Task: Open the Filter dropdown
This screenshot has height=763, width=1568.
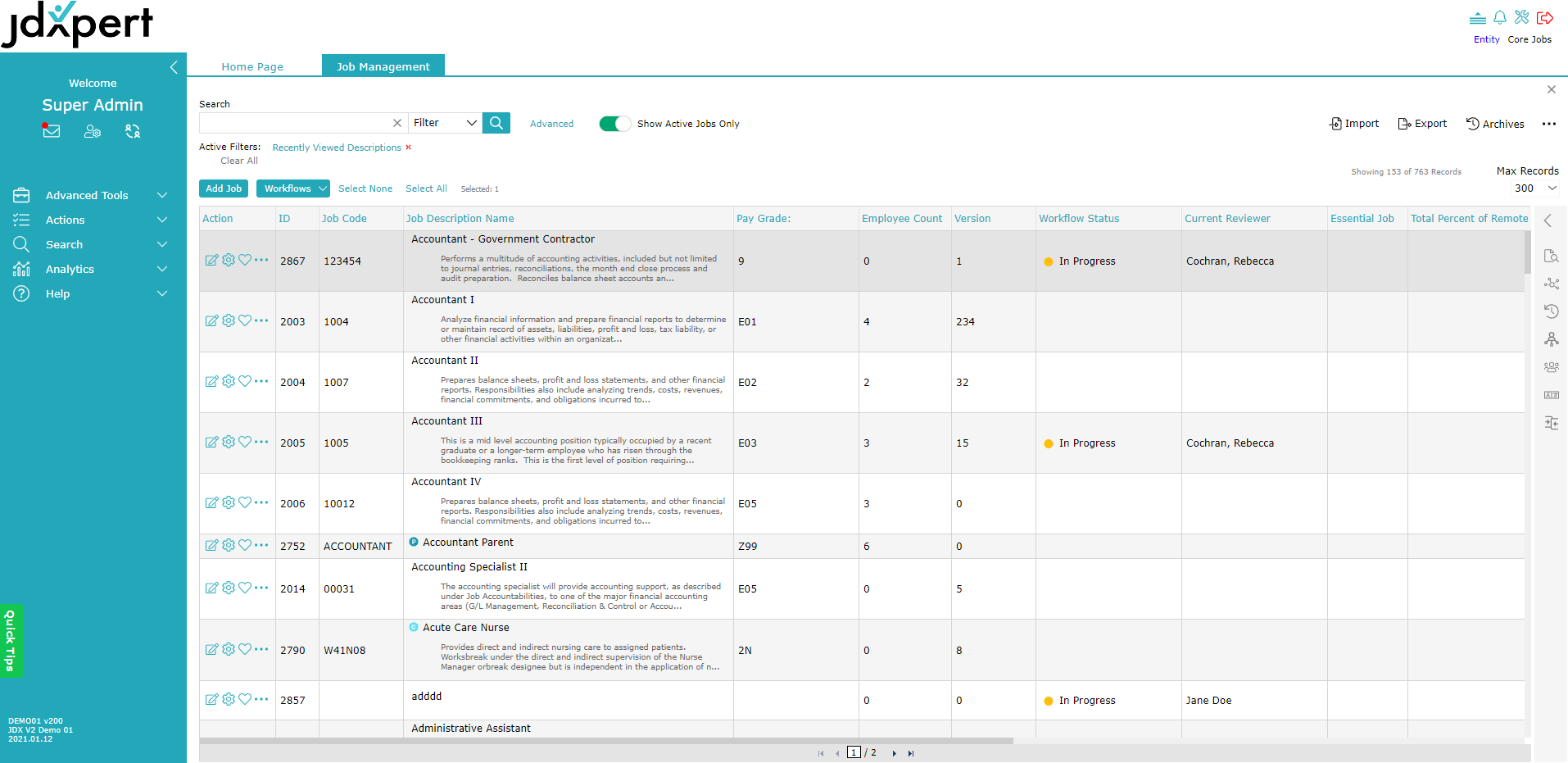Action: [x=445, y=123]
